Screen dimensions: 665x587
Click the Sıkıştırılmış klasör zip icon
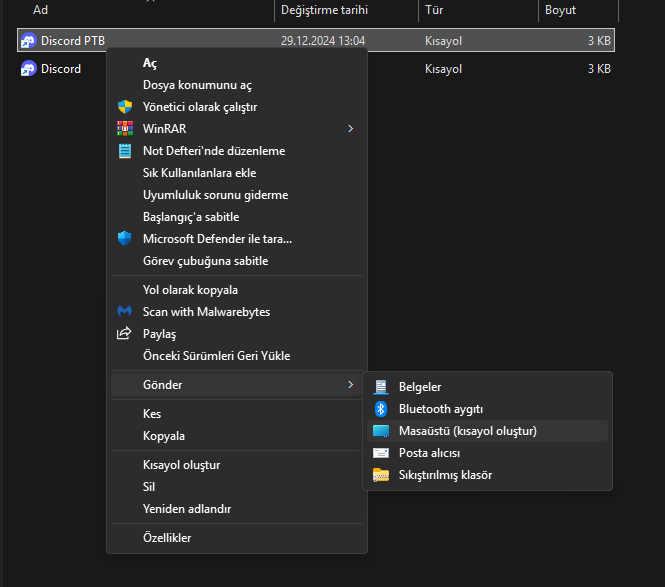pos(381,475)
